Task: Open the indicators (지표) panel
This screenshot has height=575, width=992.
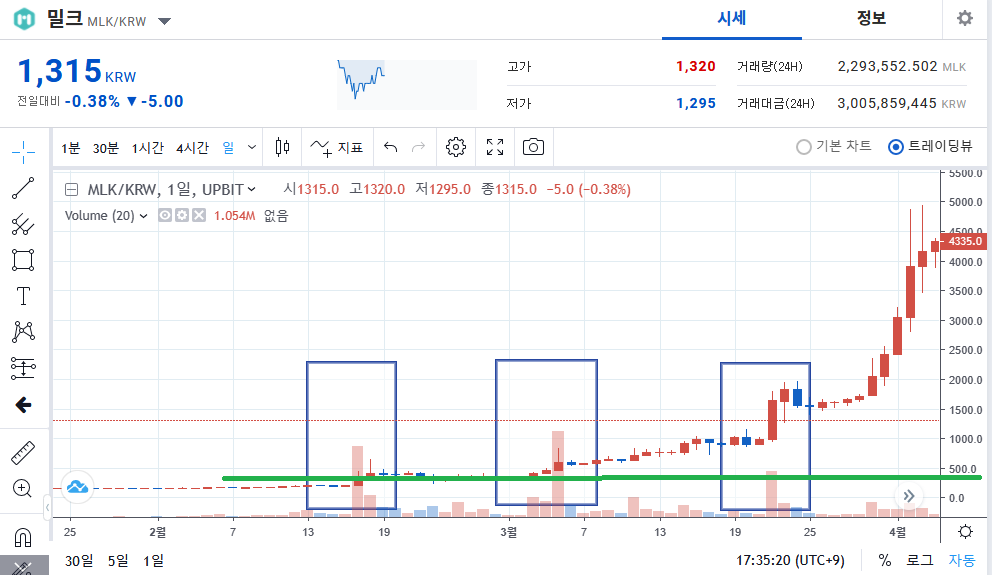Action: pos(337,147)
